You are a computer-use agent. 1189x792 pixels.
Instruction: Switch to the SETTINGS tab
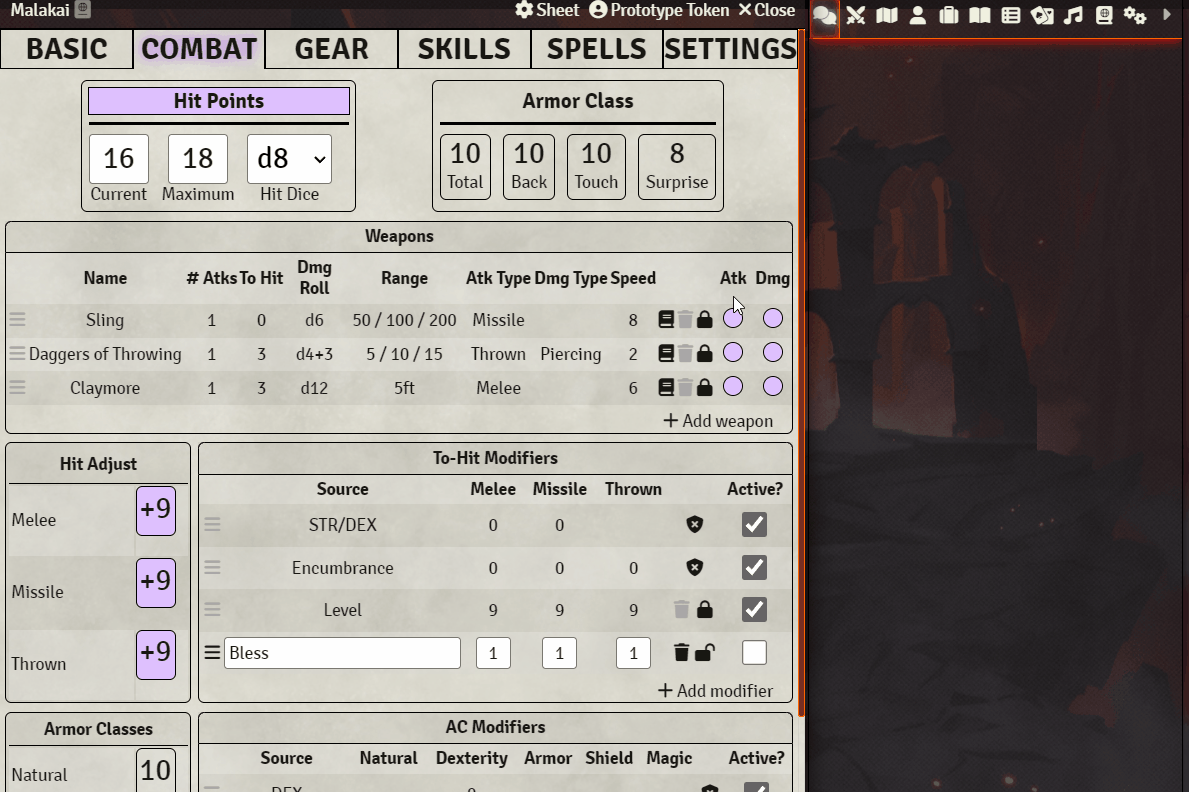730,49
